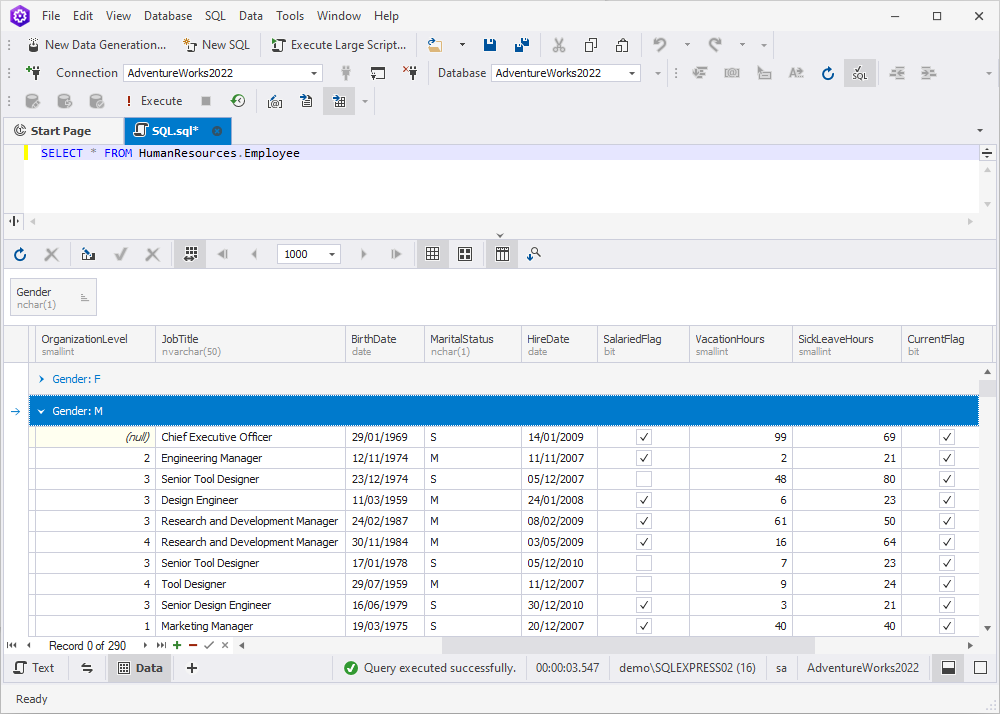
Task: Click the green plus add record icon
Action: click(x=177, y=645)
